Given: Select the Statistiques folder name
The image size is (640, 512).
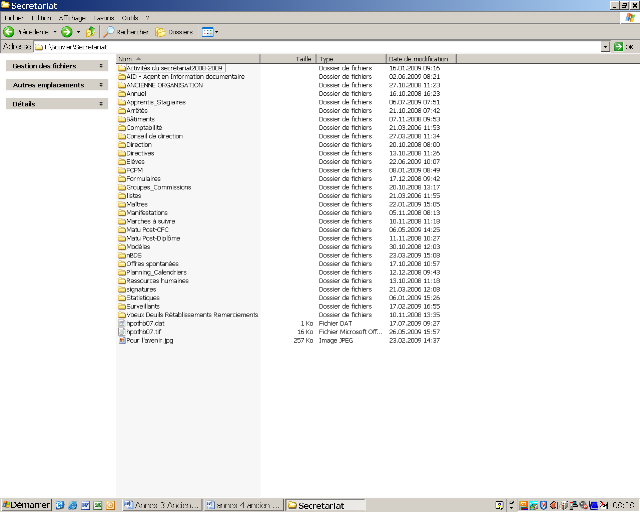Looking at the screenshot, I should (143, 298).
